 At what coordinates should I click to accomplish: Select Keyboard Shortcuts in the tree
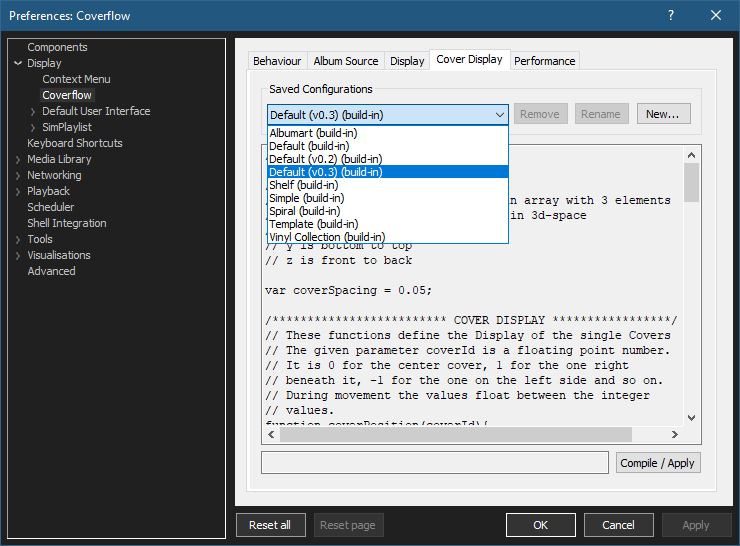[75, 143]
